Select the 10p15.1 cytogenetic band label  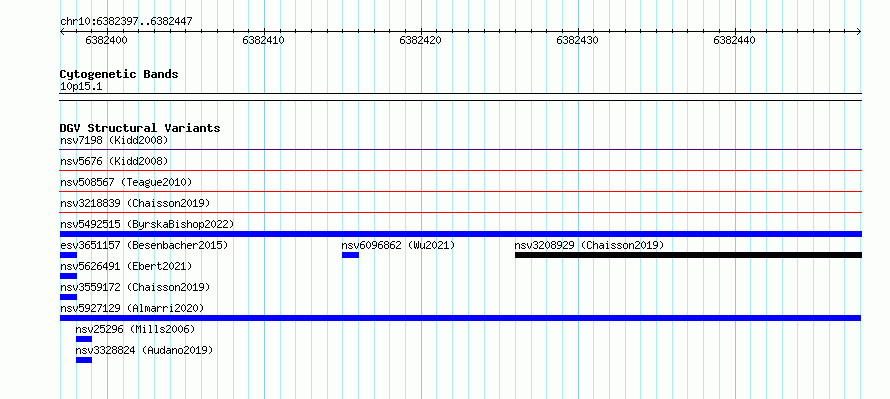coord(81,87)
